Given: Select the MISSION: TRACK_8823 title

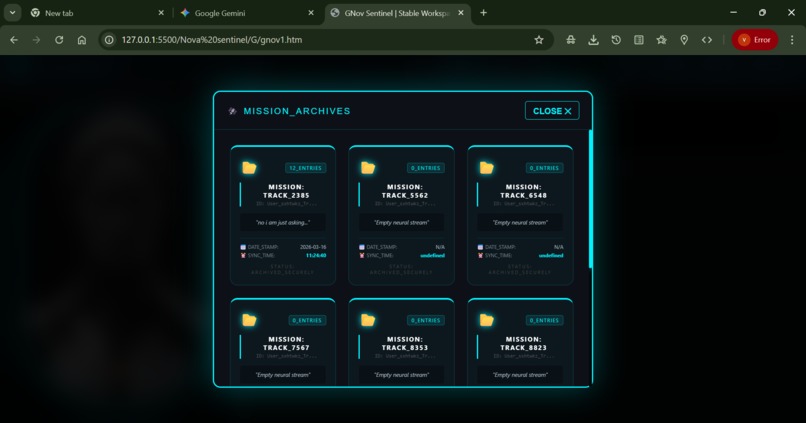Looking at the screenshot, I should [x=523, y=343].
